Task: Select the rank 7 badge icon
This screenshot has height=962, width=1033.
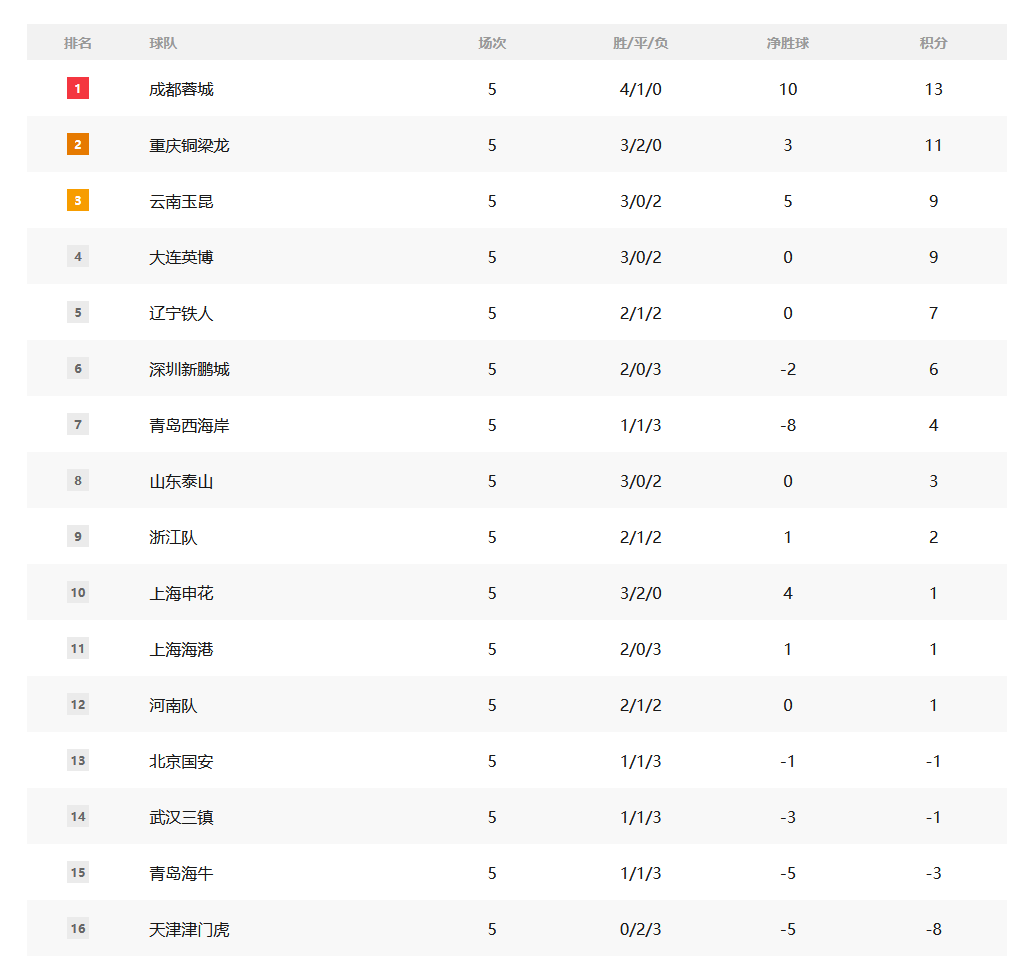Action: [x=78, y=425]
